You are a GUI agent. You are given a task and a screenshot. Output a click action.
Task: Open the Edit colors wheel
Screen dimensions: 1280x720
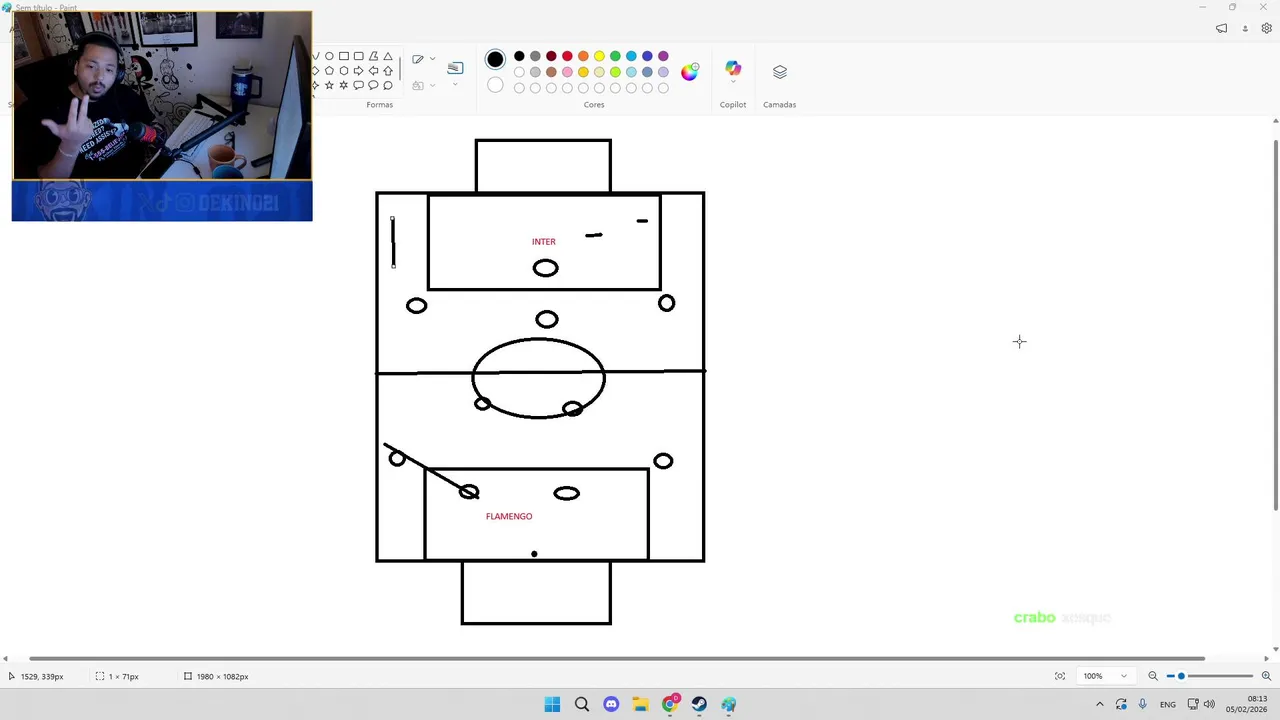point(690,71)
